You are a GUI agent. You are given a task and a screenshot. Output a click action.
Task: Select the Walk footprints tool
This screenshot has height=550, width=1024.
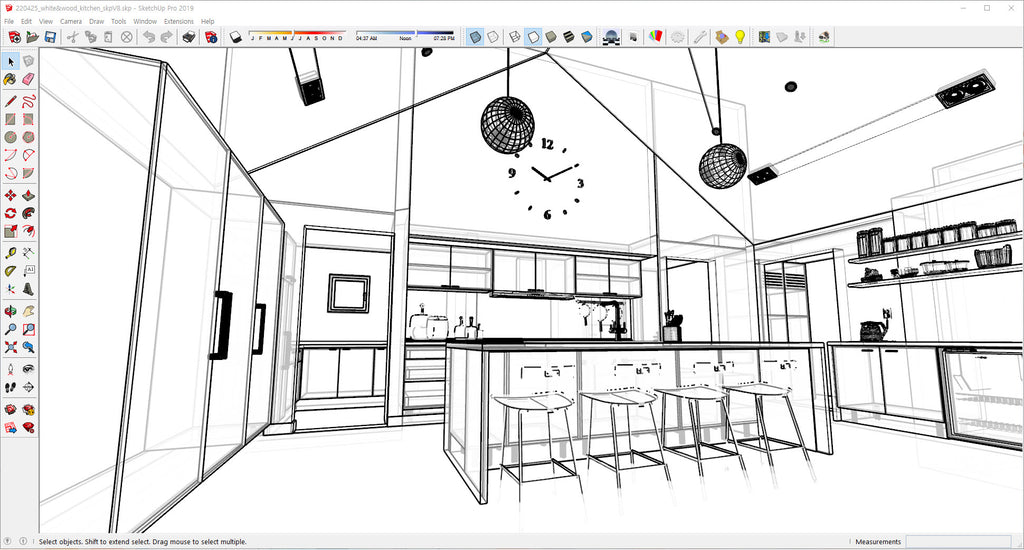pyautogui.click(x=10, y=387)
